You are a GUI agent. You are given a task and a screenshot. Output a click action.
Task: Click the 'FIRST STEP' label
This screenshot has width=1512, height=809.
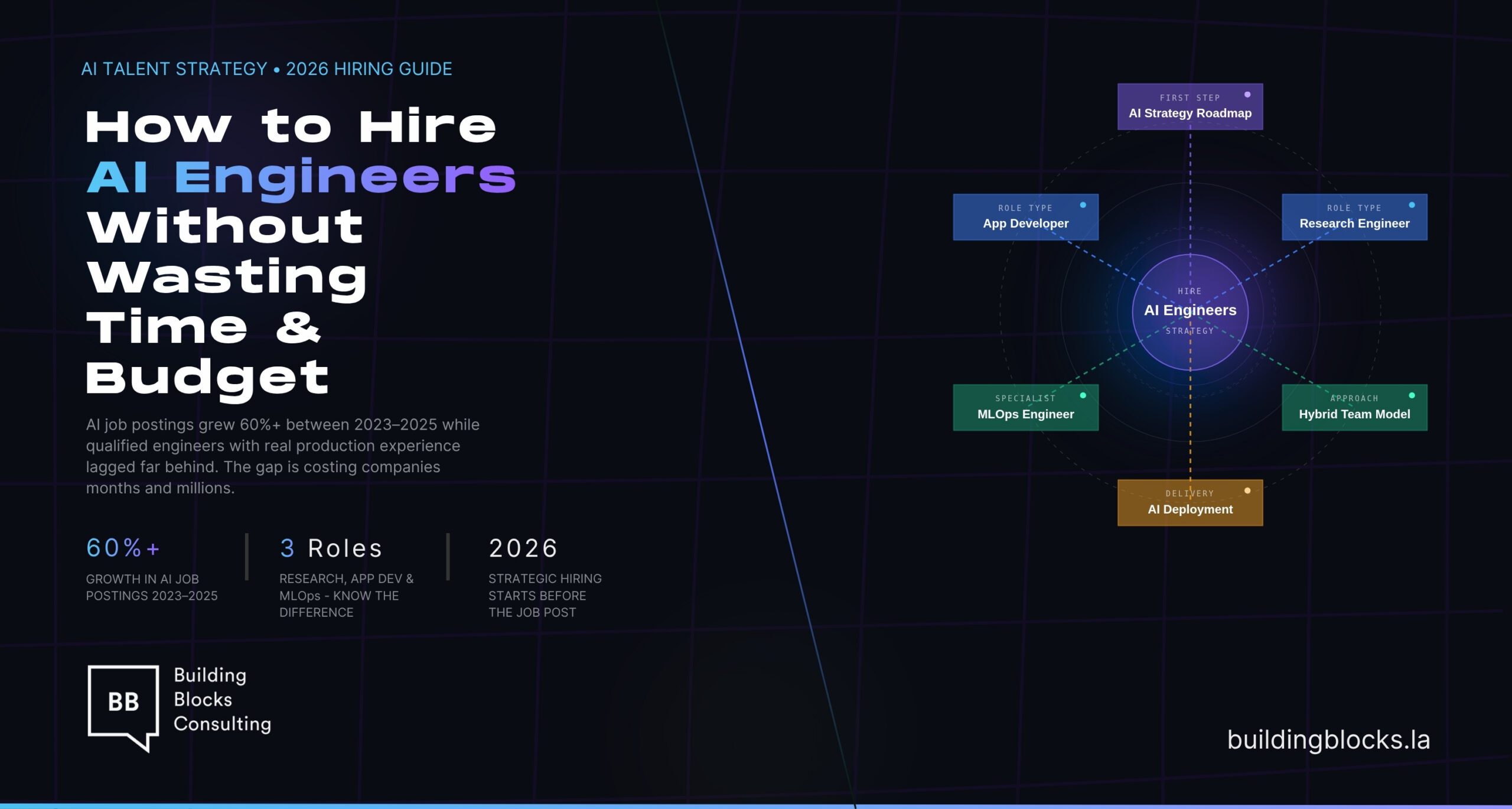point(1190,98)
